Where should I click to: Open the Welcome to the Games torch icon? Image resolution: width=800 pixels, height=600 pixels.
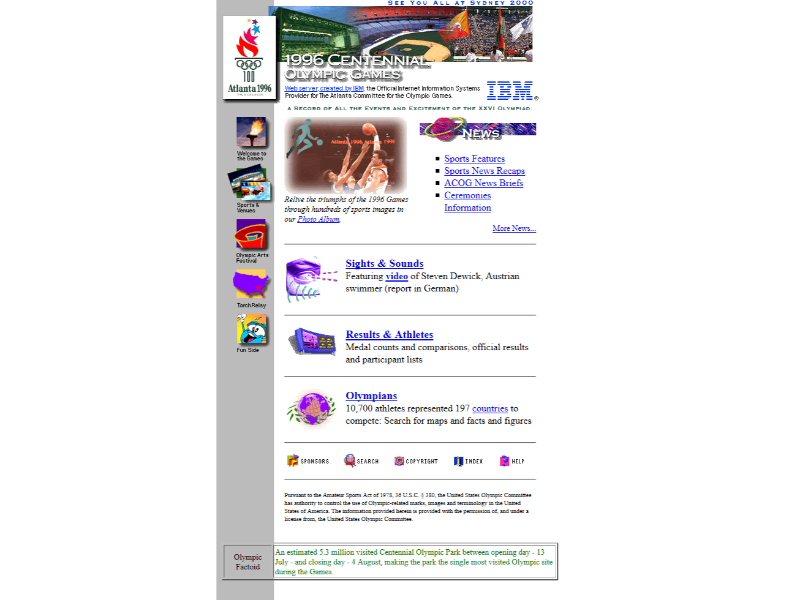pos(251,133)
